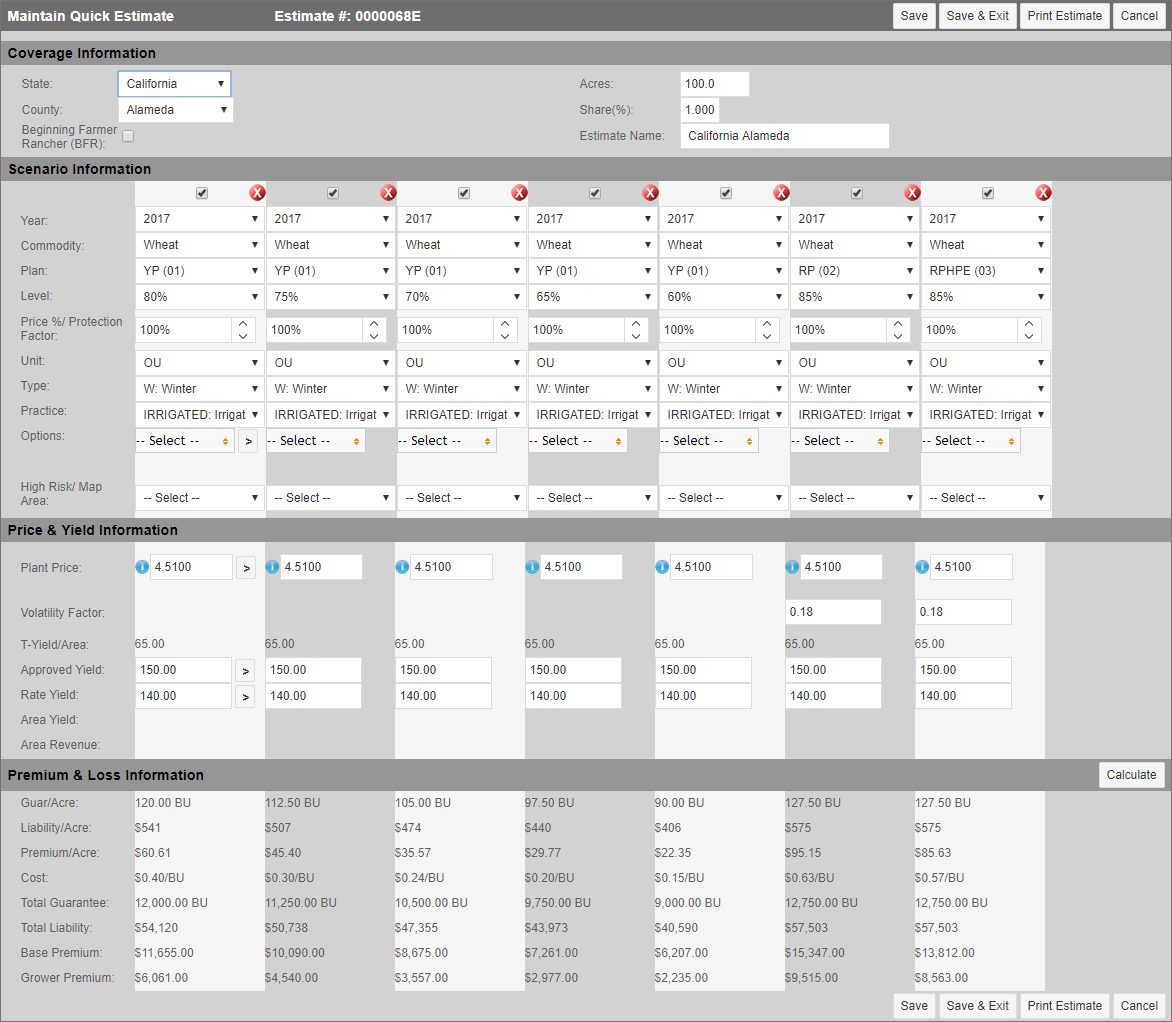The width and height of the screenshot is (1172, 1022).
Task: Click Save in the header bar
Action: tap(914, 16)
